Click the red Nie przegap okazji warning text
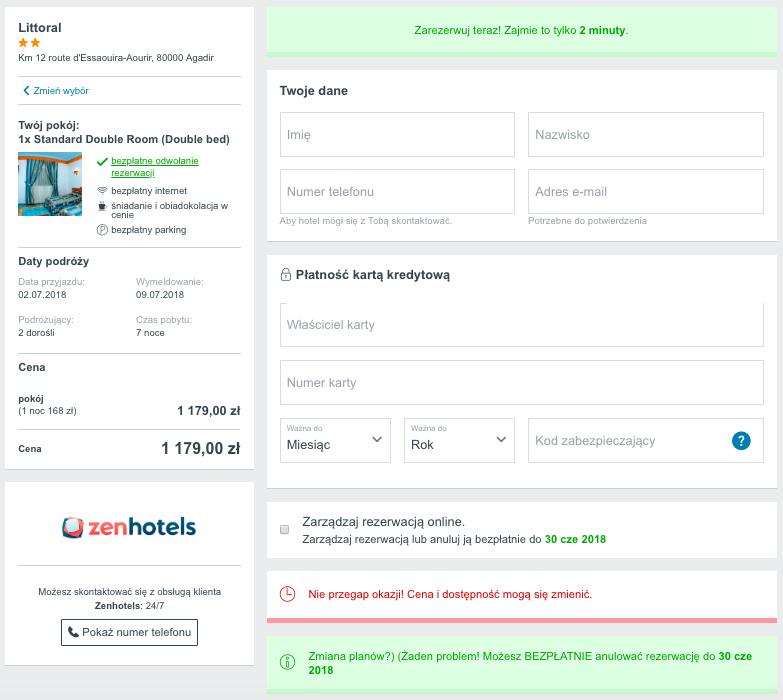 (450, 594)
